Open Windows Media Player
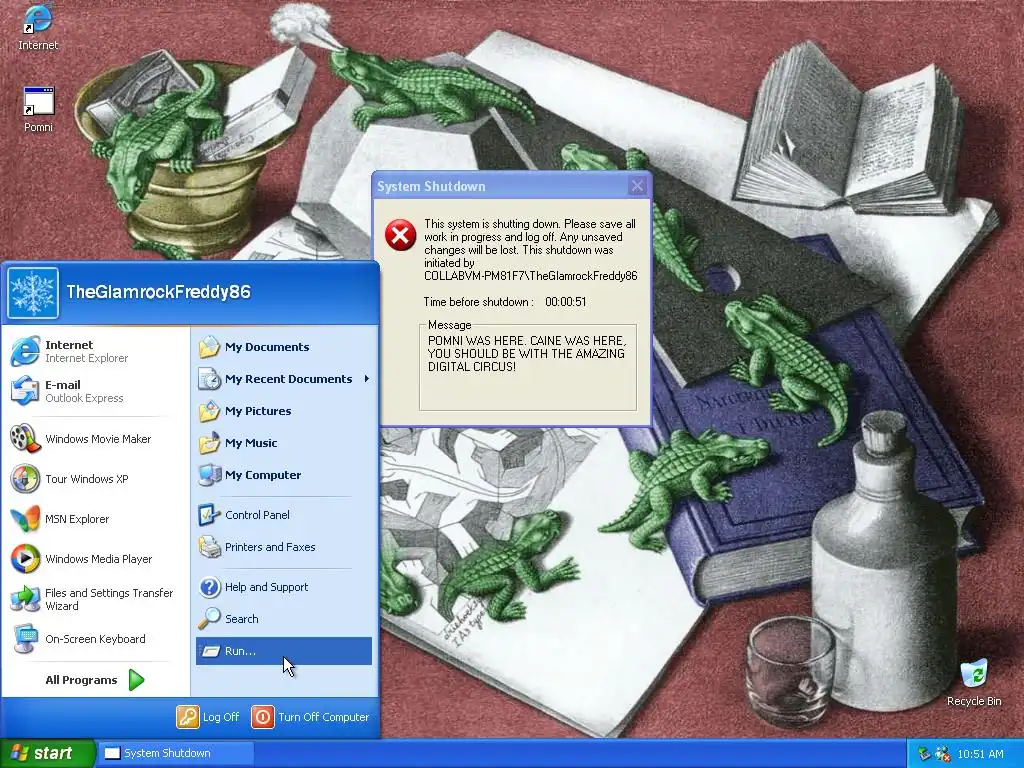This screenshot has height=768, width=1024. [95, 559]
